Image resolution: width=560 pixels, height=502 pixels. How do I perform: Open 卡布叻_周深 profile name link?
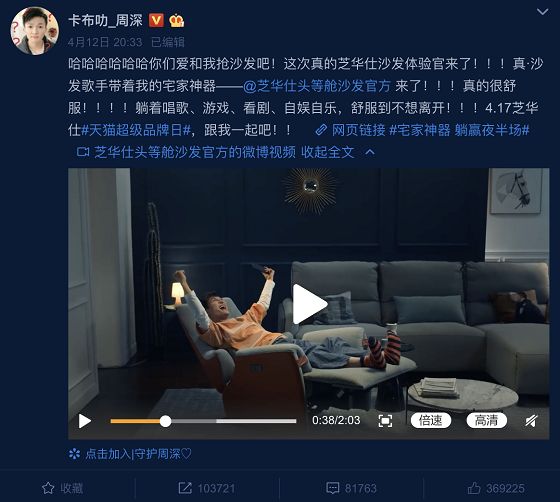106,20
